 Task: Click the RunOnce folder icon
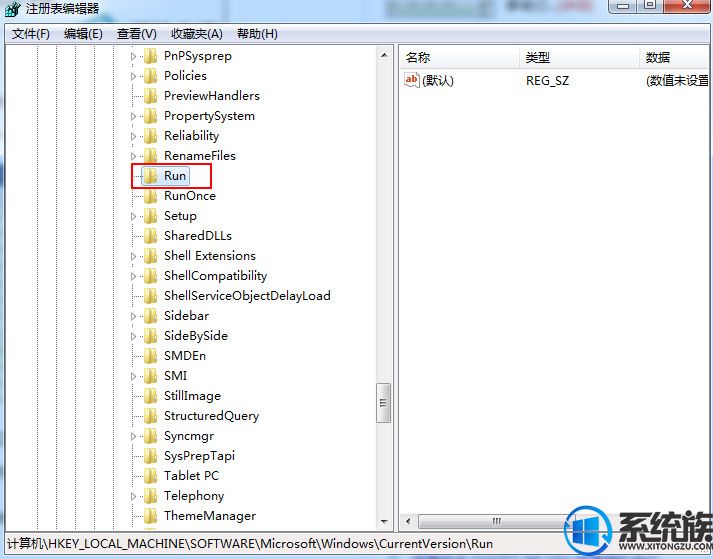[151, 196]
